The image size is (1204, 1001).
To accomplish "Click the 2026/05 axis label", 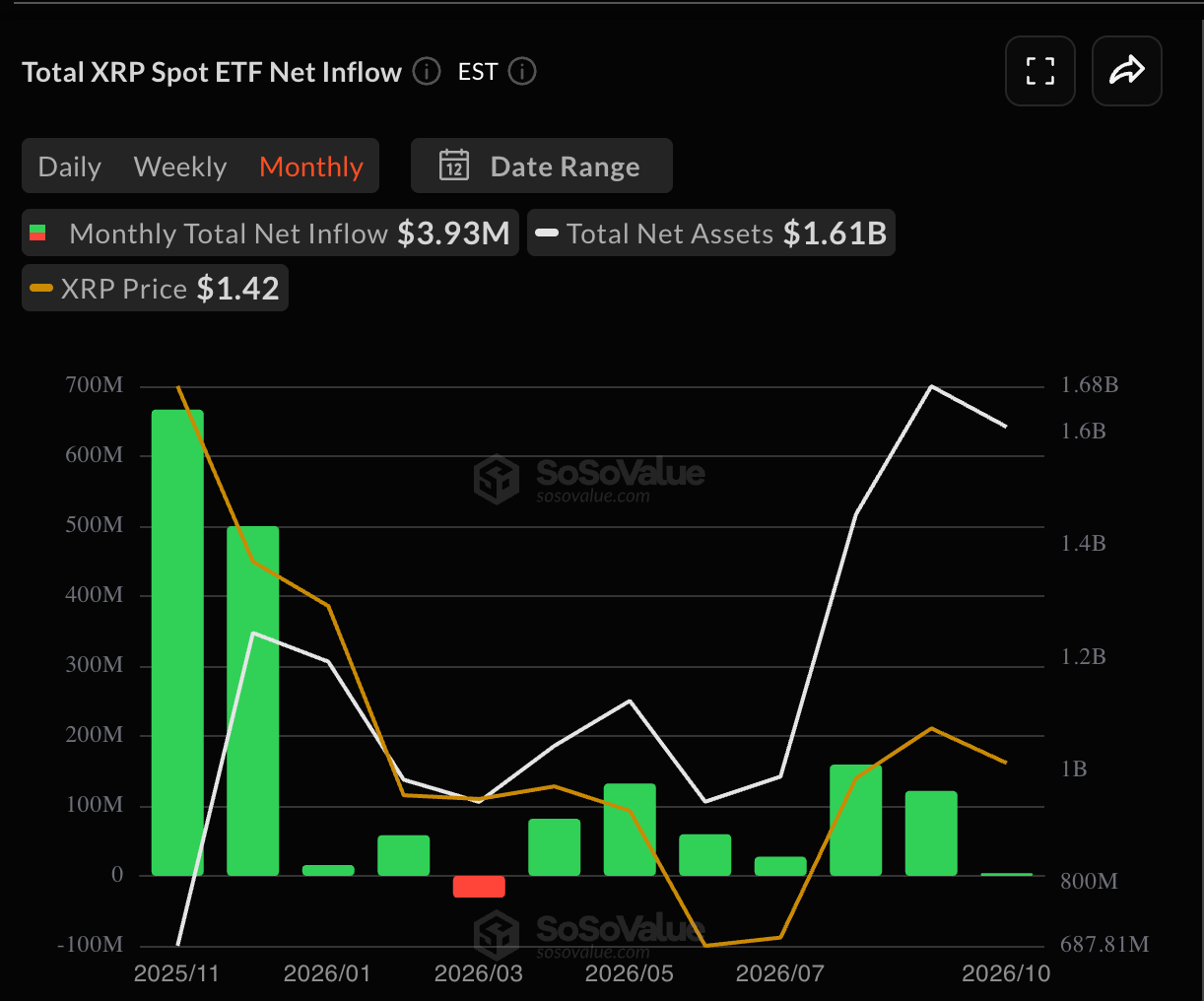I will 629,974.
